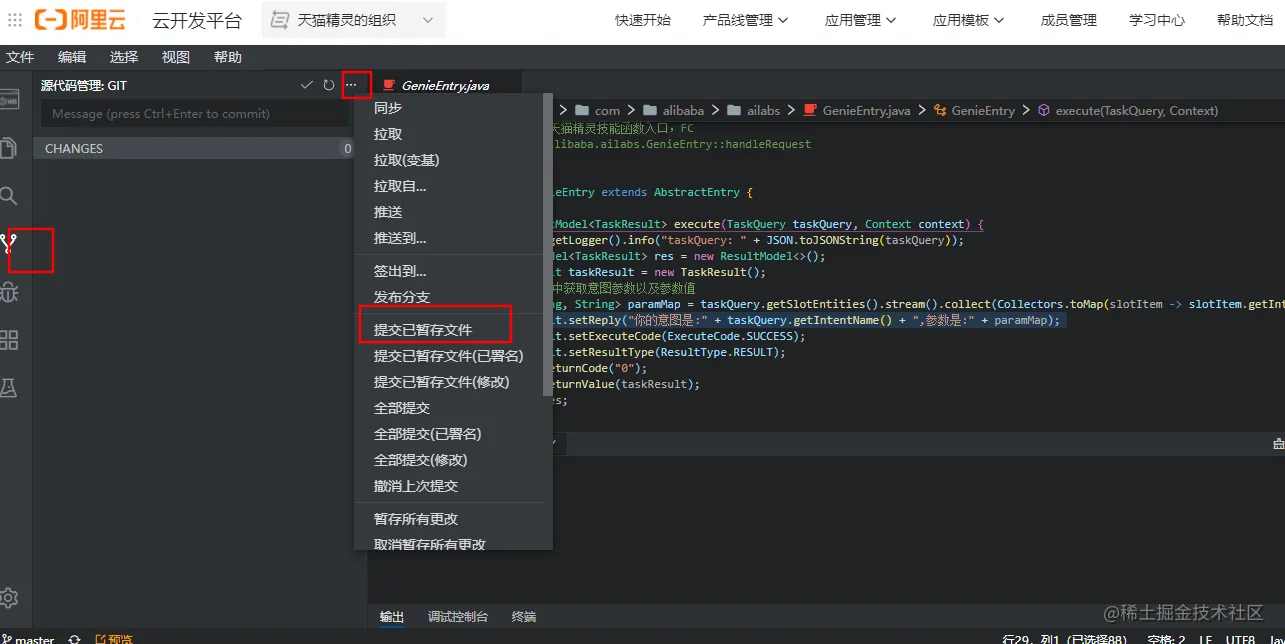Click the alibaba folder in breadcrumb

(x=674, y=110)
